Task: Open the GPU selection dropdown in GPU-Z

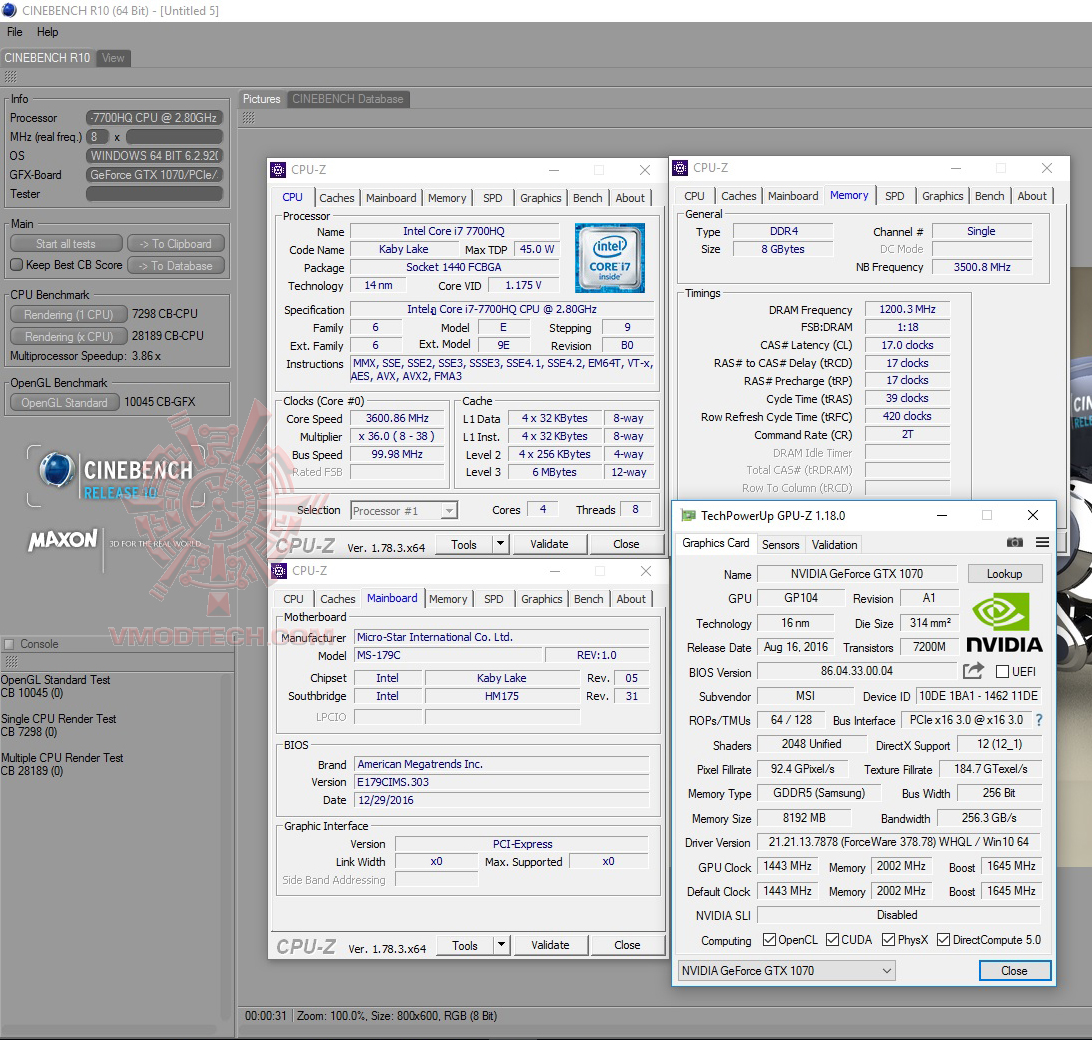Action: (x=886, y=970)
